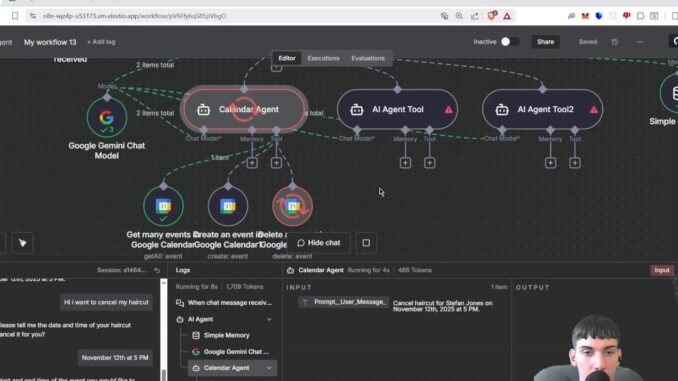Click the browser address bar URL
678x381 pixels.
(134, 16)
